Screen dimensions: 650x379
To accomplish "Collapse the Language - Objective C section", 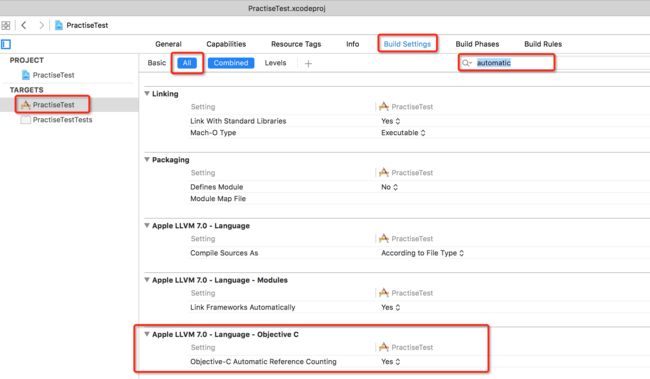I will click(x=147, y=334).
